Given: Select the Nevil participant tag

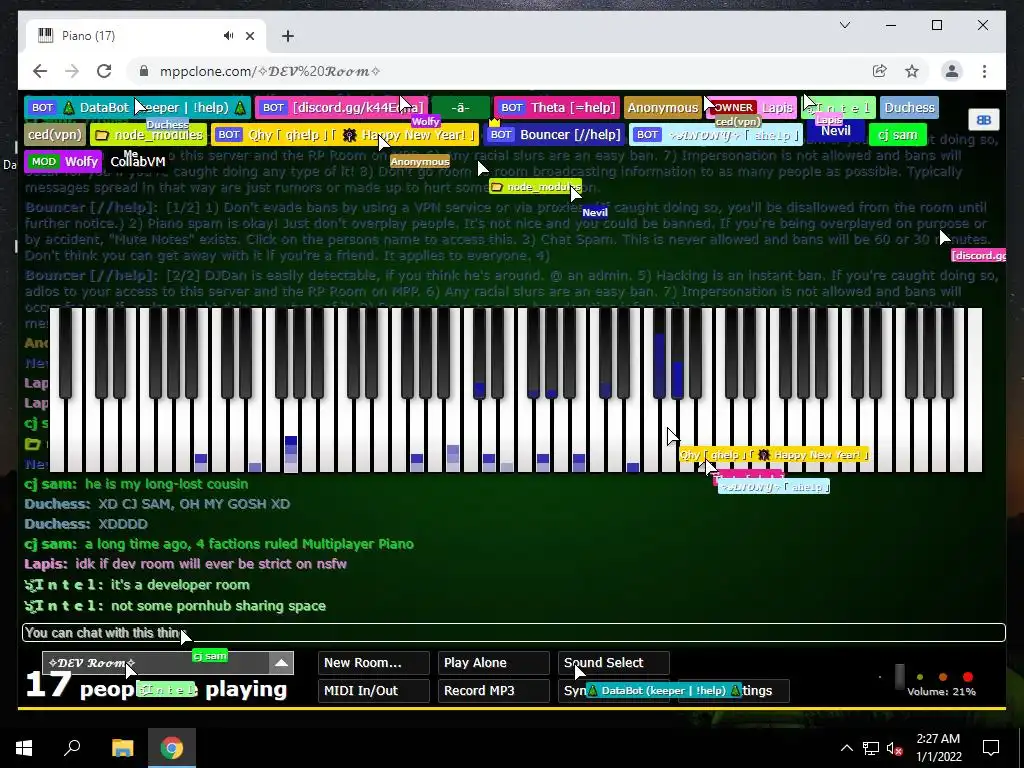Looking at the screenshot, I should coord(836,131).
